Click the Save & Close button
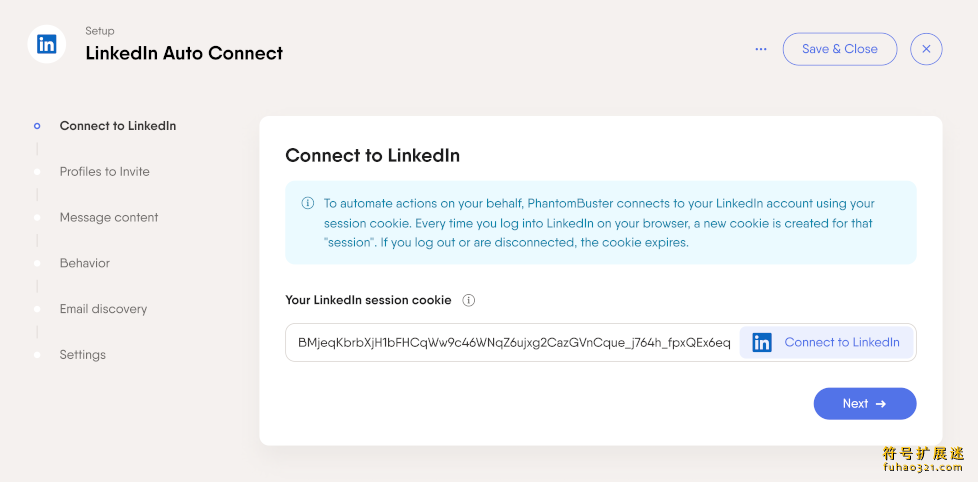978x482 pixels. point(840,49)
